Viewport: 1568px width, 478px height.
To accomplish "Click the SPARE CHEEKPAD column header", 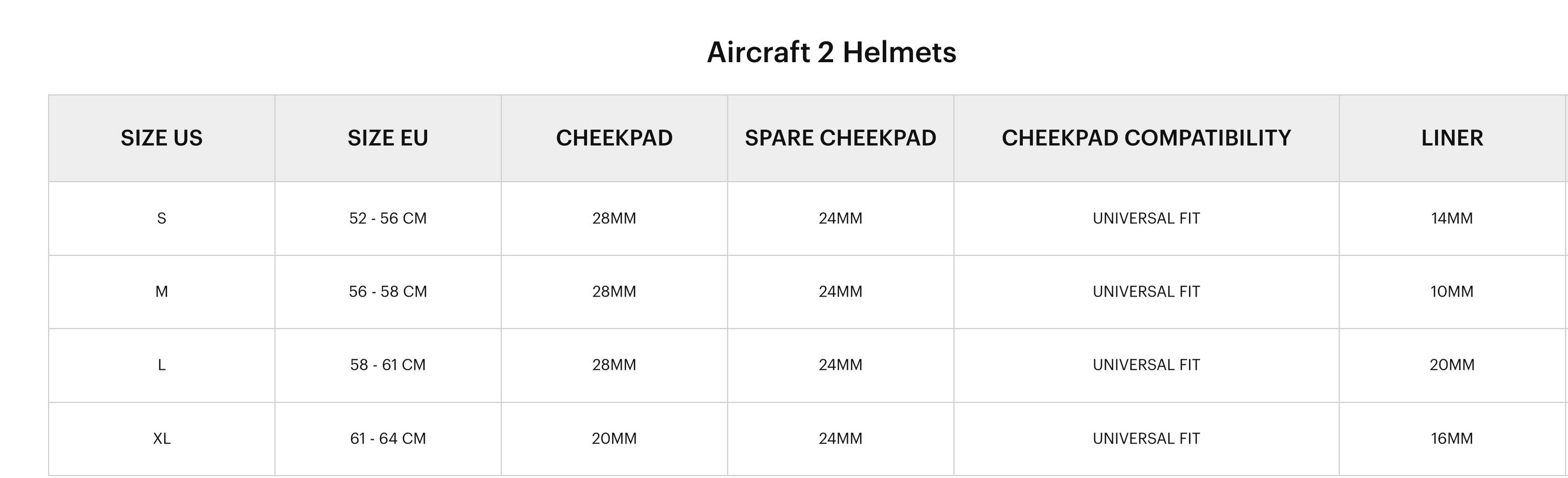I will click(x=840, y=138).
